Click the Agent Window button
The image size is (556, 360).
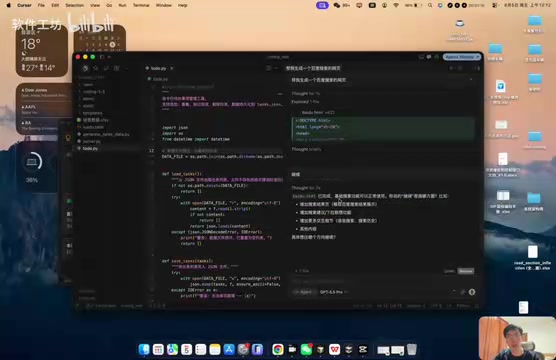coord(462,57)
